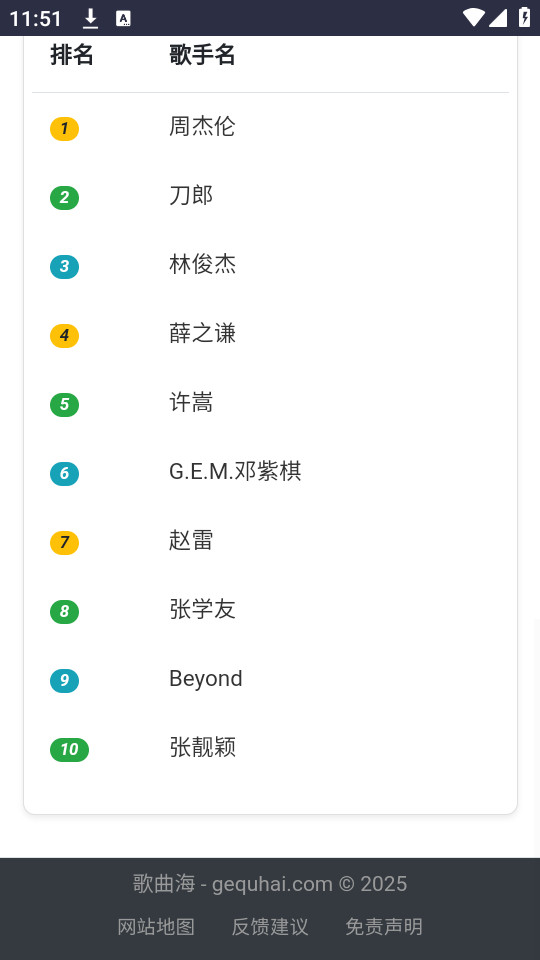Screen dimensions: 540x960
Task: Click the green rank 10 badge
Action: click(69, 750)
